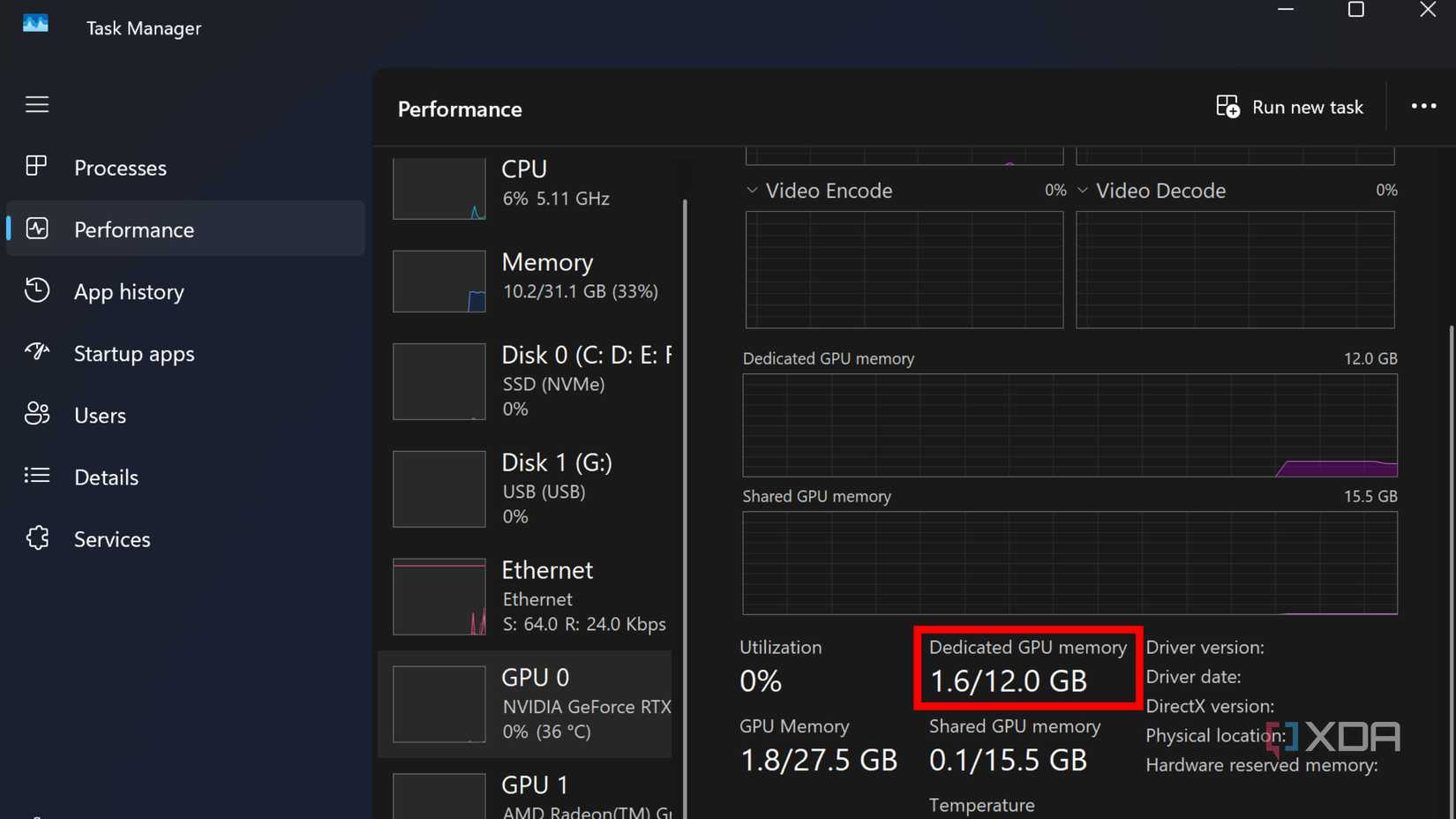Select the Performance page

(x=185, y=229)
